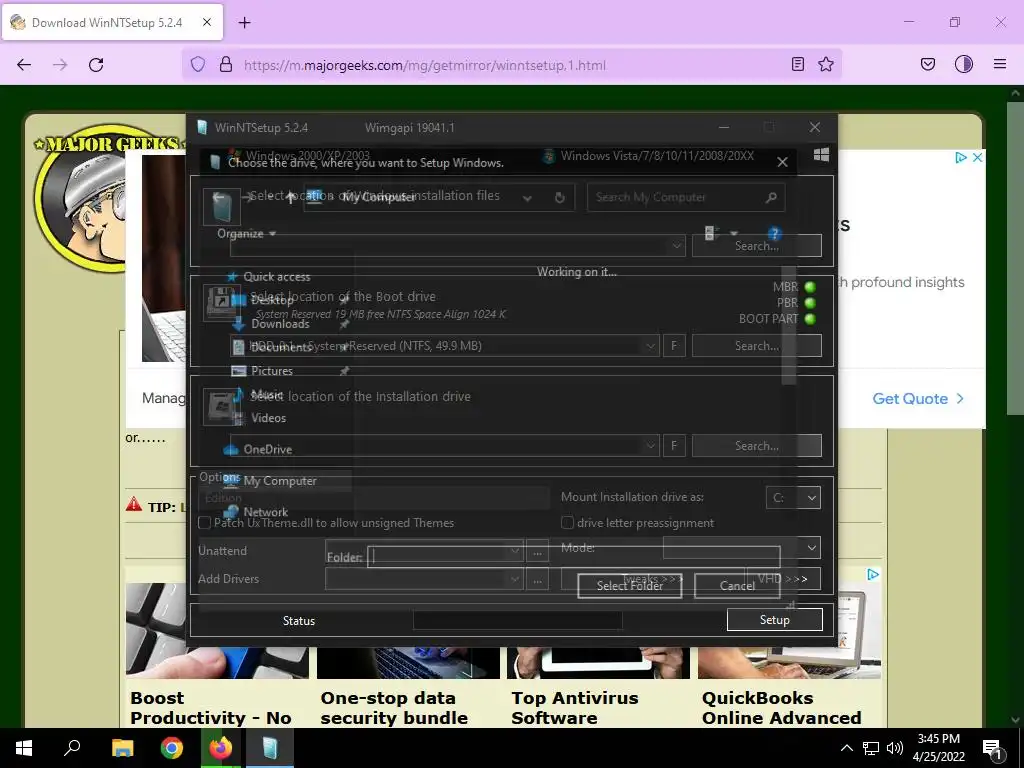
Task: Click Search for the Installation drive
Action: point(757,445)
